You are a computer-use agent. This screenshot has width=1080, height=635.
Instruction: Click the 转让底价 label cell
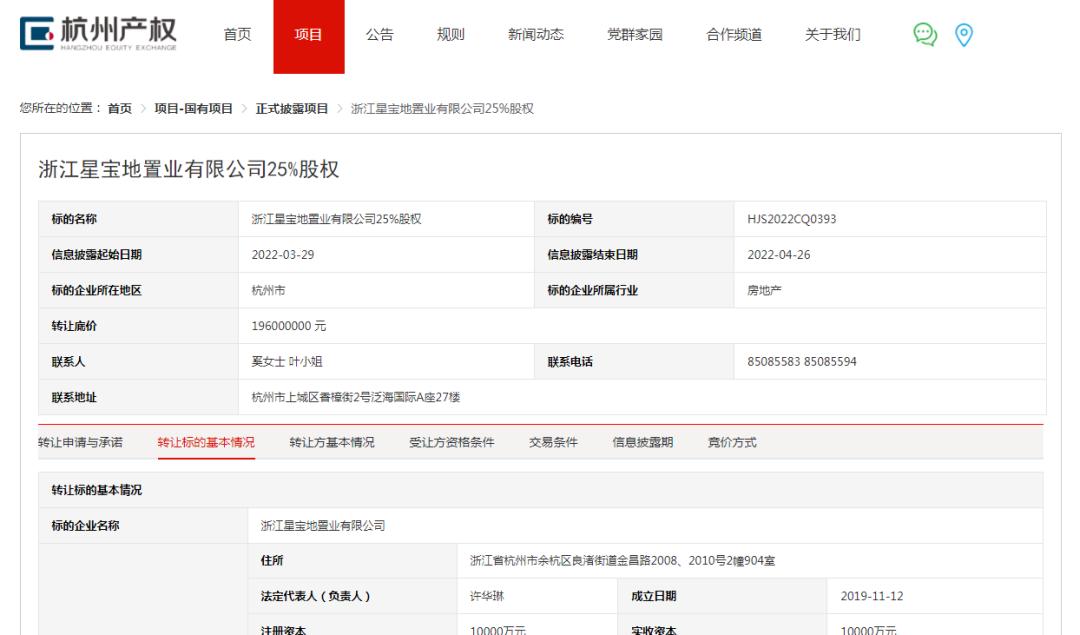138,326
